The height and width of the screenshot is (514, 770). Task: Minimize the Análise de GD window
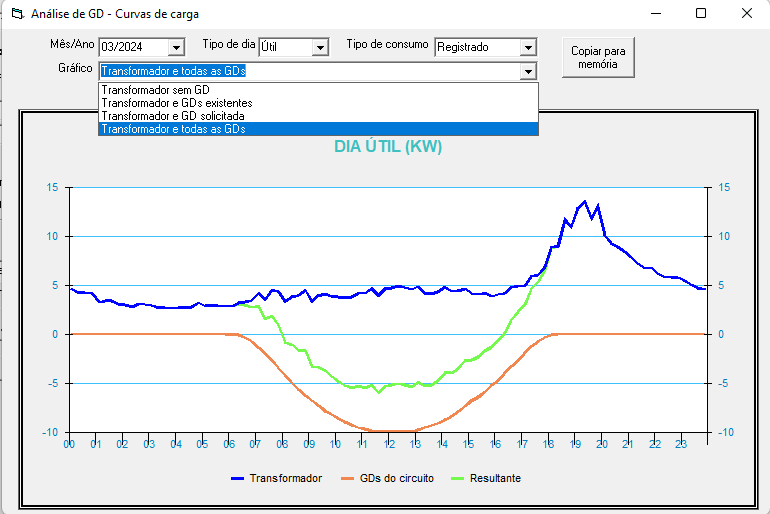[x=656, y=13]
